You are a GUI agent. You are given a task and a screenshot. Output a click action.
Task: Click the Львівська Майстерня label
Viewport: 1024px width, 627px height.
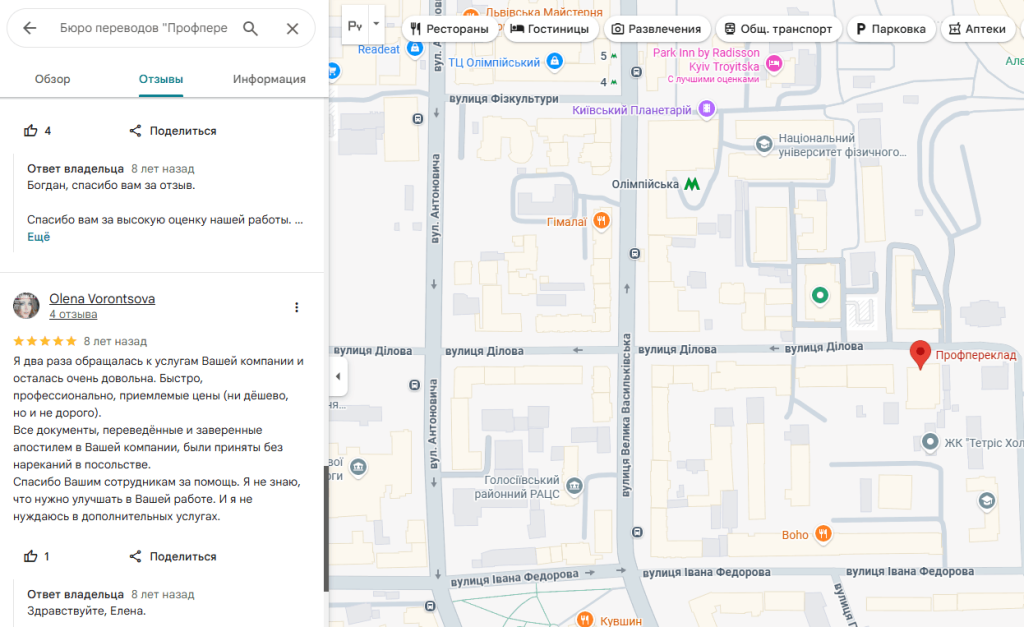(x=543, y=12)
